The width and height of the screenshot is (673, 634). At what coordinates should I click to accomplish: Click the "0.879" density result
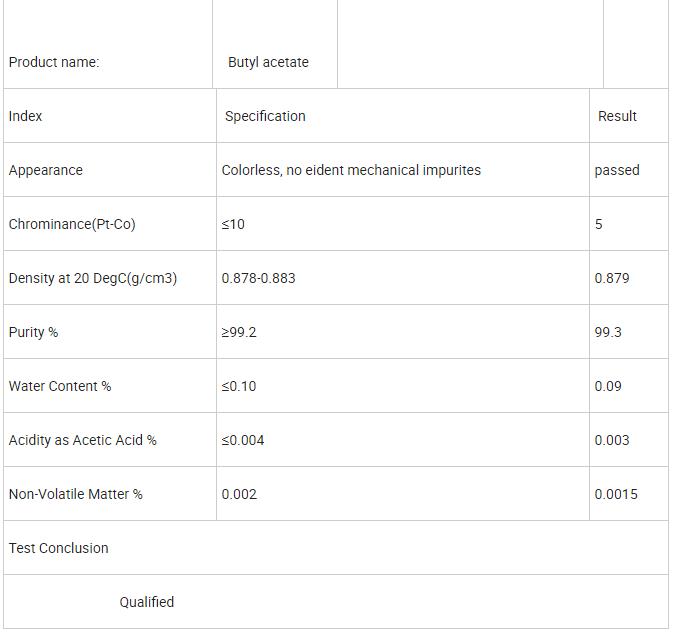(x=612, y=278)
